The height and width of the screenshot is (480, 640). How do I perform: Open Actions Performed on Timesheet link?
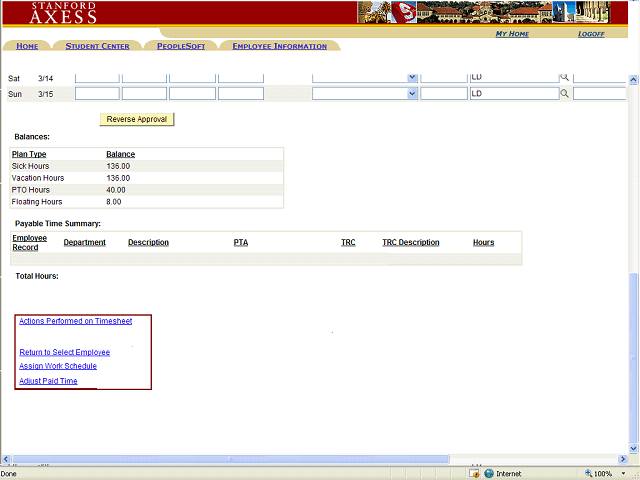75,321
